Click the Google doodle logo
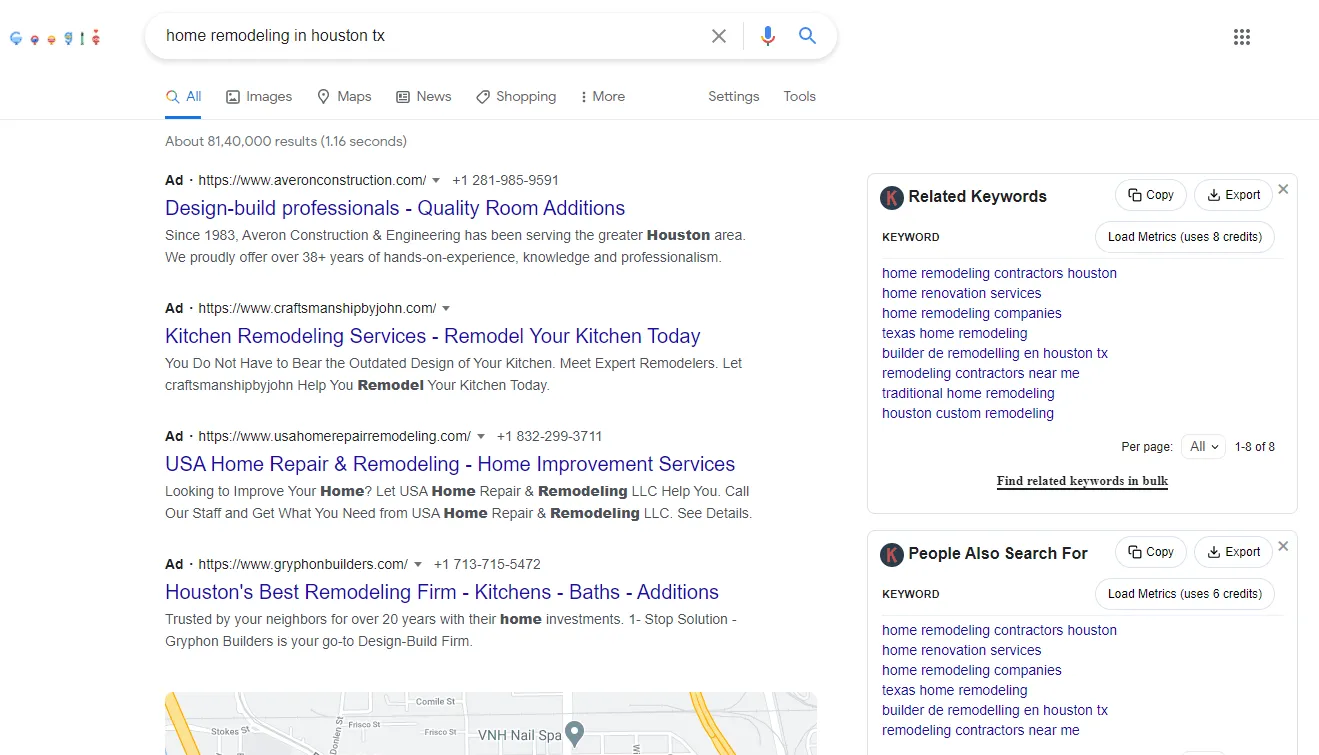 [x=55, y=39]
